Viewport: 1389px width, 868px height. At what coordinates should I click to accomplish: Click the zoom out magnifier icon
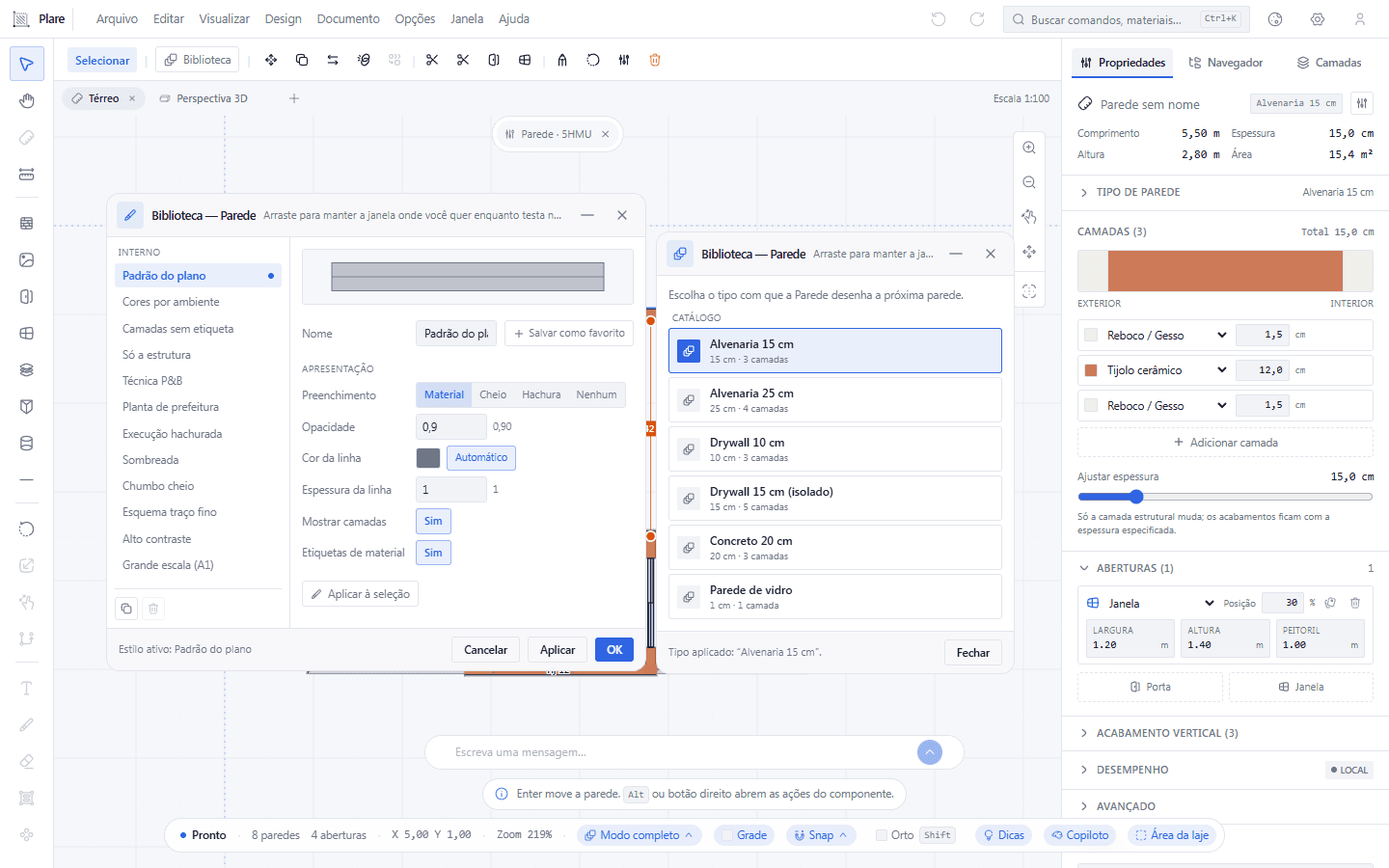point(1029,182)
